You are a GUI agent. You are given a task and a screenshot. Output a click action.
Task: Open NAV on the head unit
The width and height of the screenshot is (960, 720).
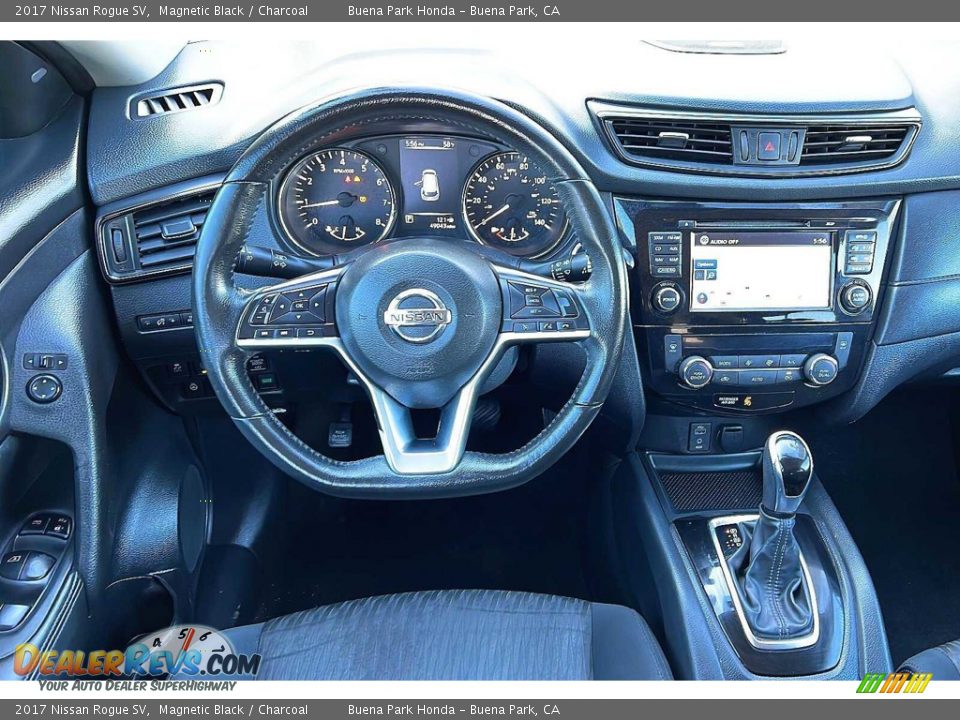(x=659, y=260)
